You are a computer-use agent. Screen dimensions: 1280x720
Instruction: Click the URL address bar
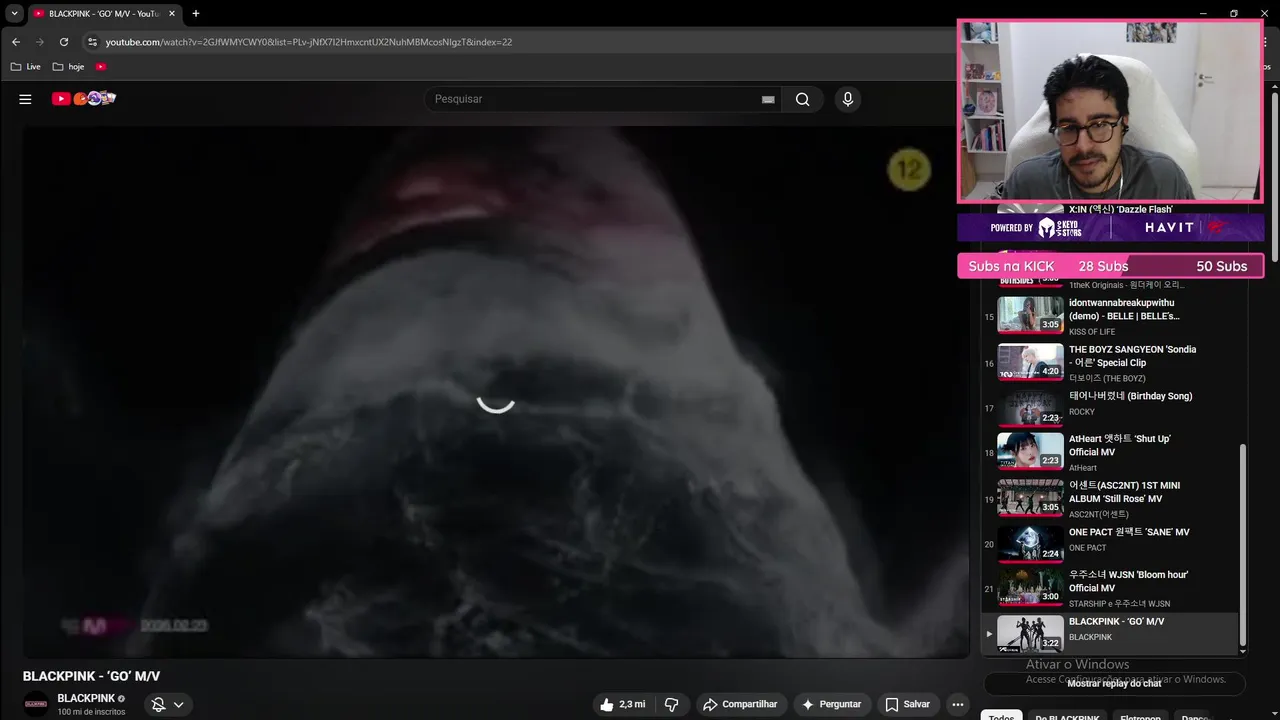coord(520,42)
